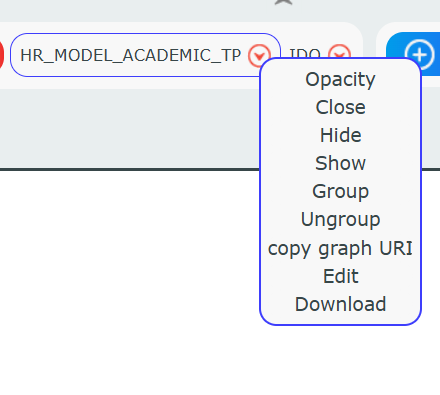Select the IDO source label
The height and width of the screenshot is (395, 440).
(x=305, y=53)
